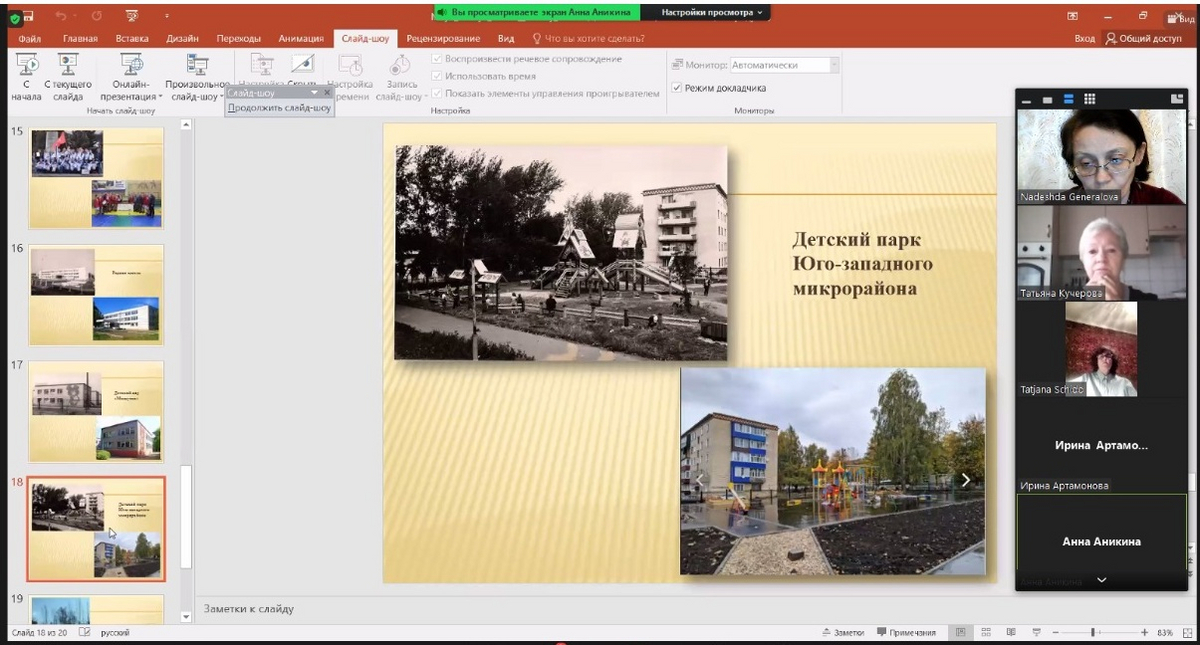Show next image arrow on color photo
This screenshot has width=1200, height=645.
point(966,480)
